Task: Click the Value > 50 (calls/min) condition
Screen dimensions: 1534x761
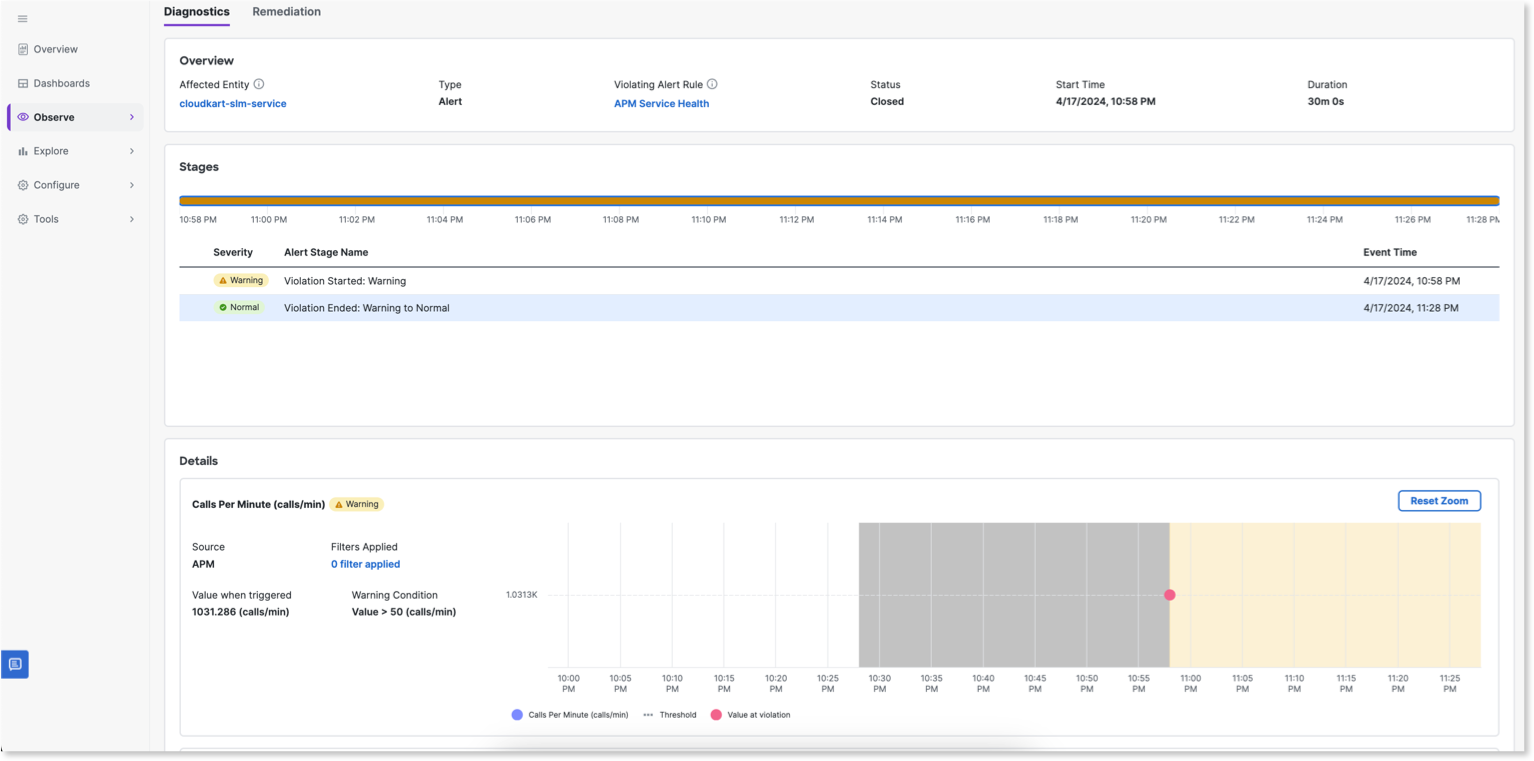Action: [x=404, y=612]
